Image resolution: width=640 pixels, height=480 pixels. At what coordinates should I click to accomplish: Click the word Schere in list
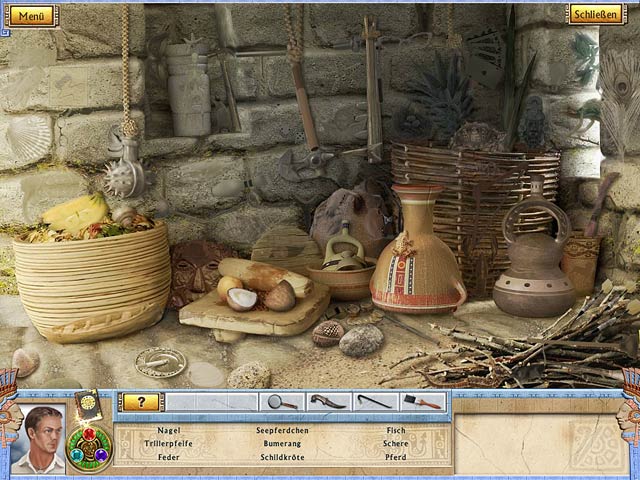pyautogui.click(x=395, y=443)
